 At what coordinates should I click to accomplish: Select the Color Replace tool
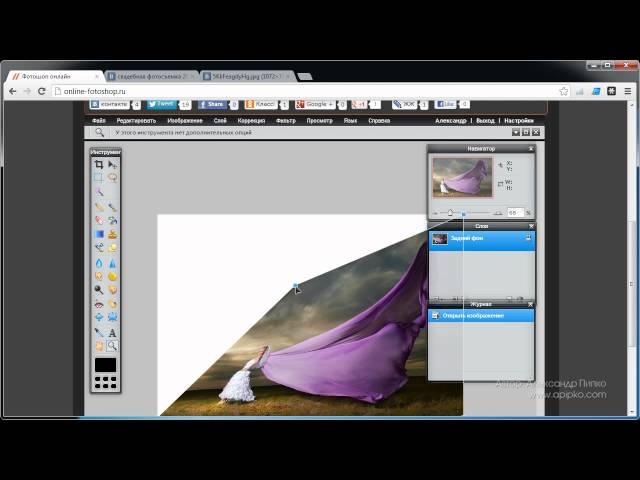(99, 247)
